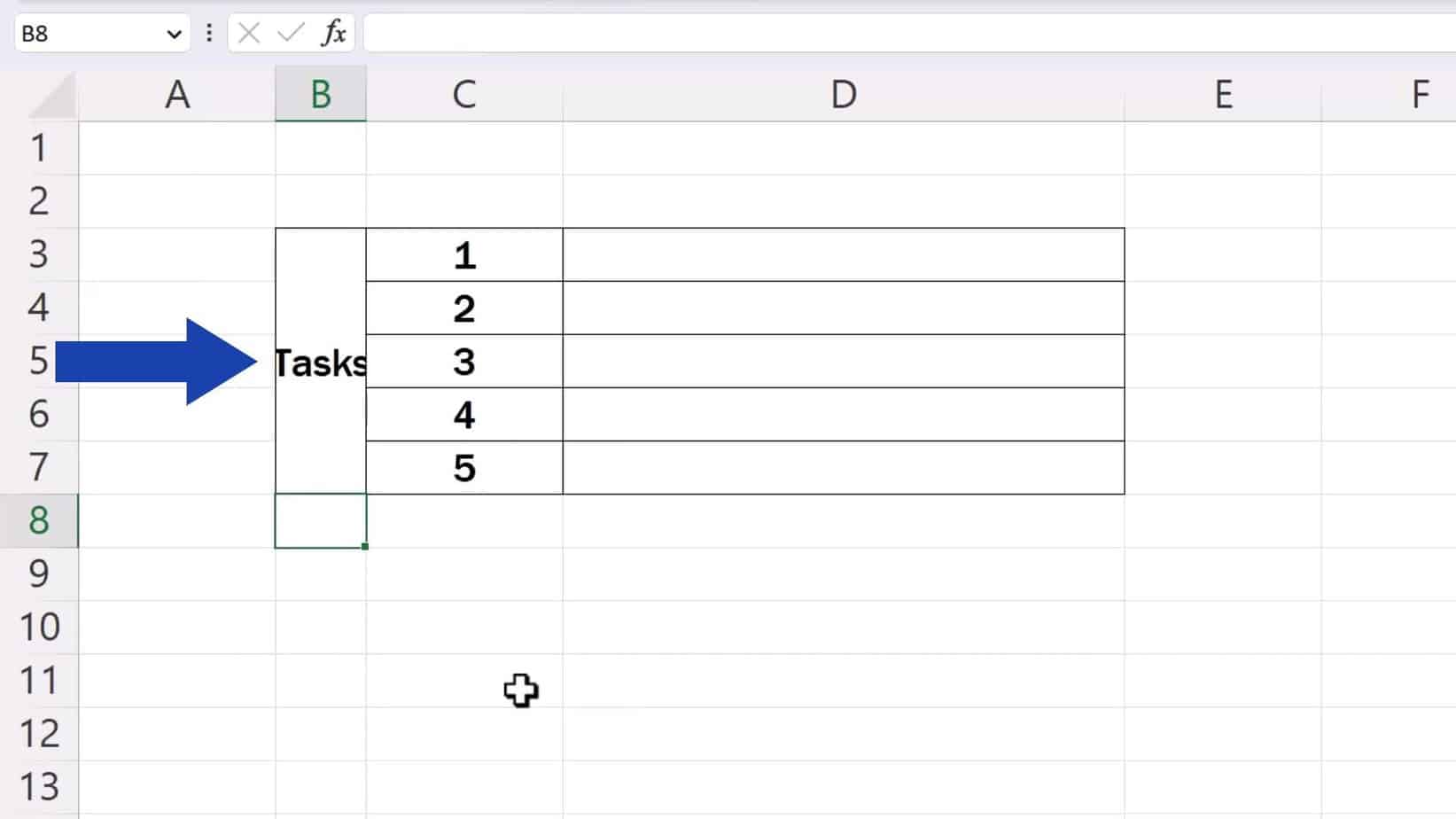Viewport: 1456px width, 819px height.
Task: Click the Enter (checkmark) icon beside formula bar
Action: click(287, 33)
